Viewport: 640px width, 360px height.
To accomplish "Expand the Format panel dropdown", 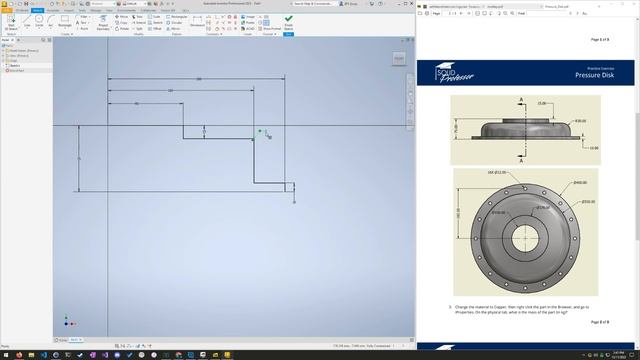I will coord(269,34).
